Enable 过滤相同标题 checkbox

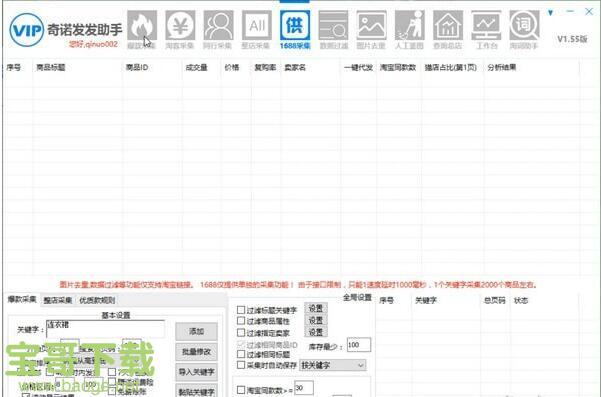[241, 354]
